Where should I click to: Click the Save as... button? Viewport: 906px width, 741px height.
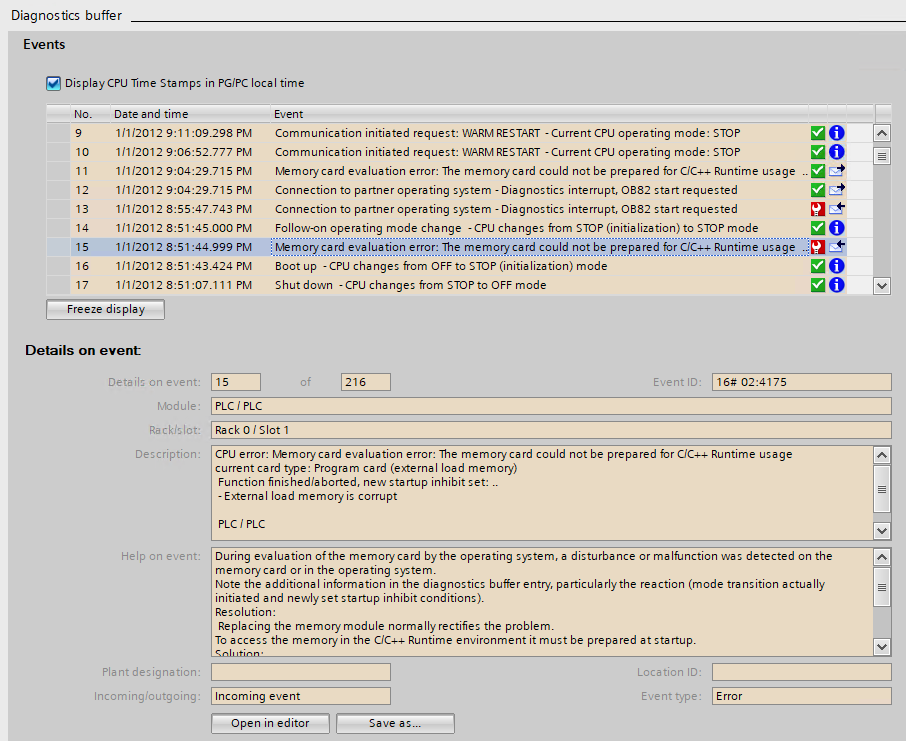pyautogui.click(x=395, y=723)
